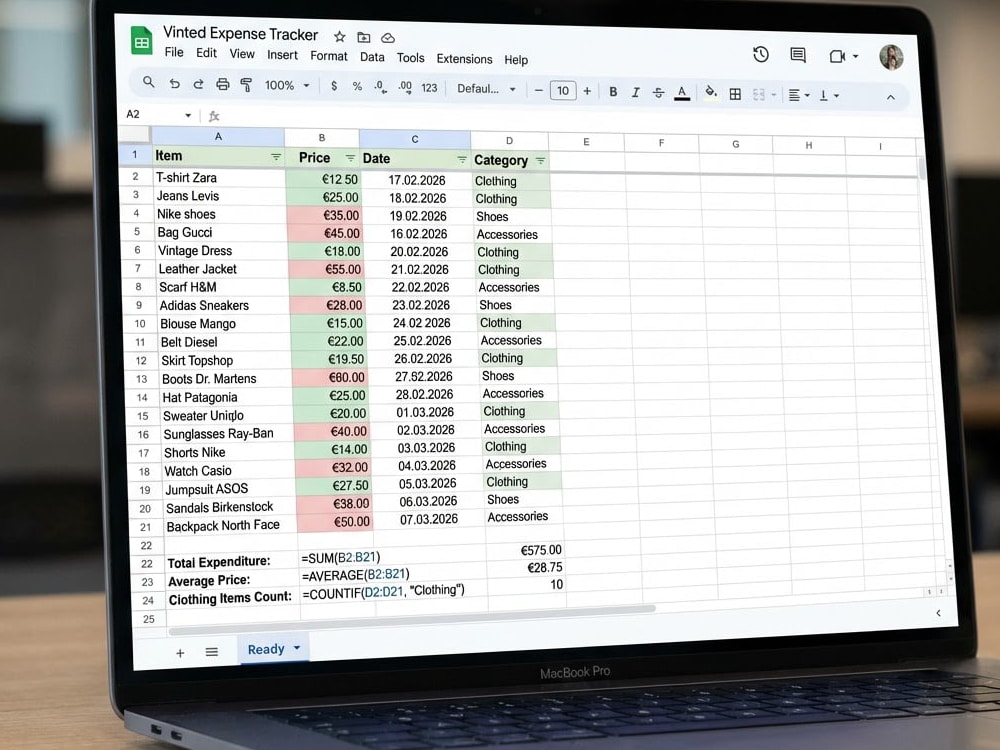Open vertical align dropdown
The image size is (1000, 750).
[828, 96]
